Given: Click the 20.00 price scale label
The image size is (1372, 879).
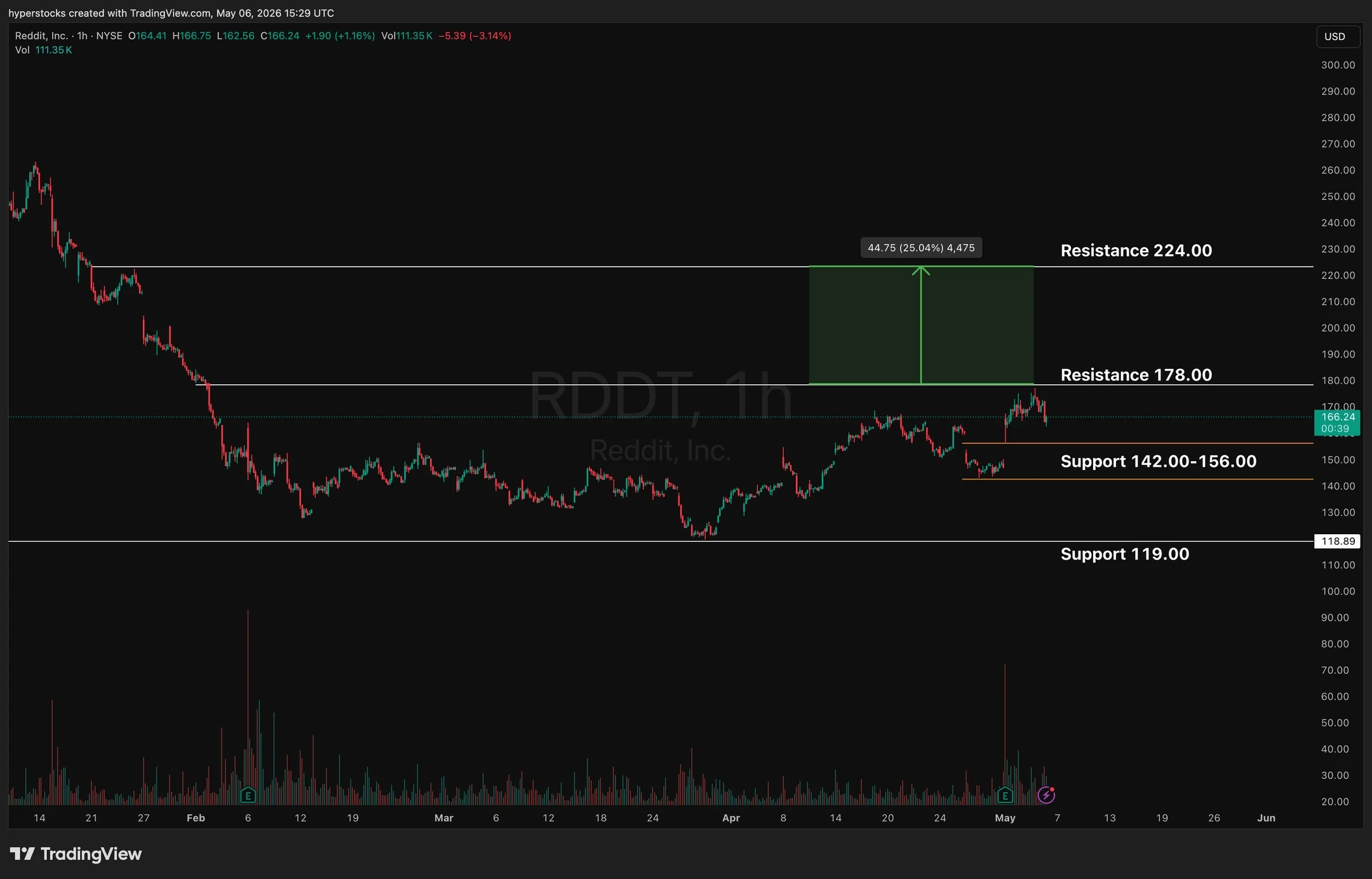Looking at the screenshot, I should pos(1335,802).
